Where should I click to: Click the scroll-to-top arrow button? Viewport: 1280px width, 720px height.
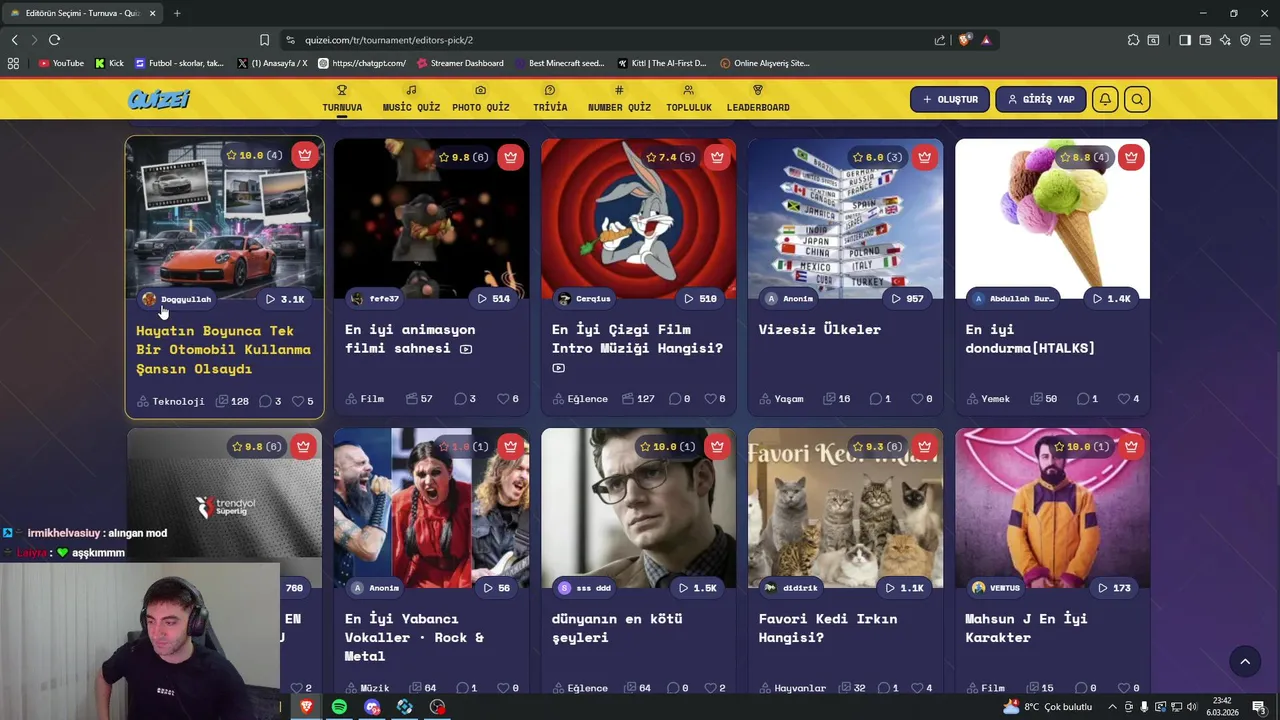point(1245,661)
